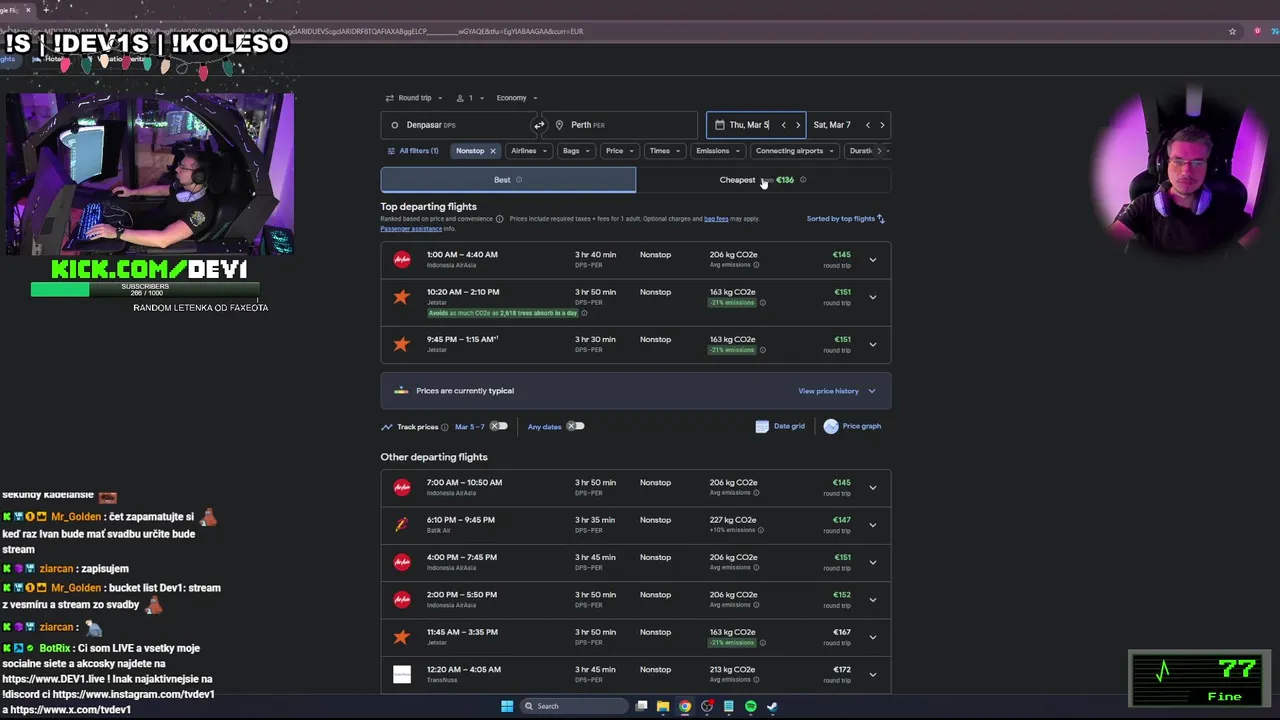Open the Date grid view
This screenshot has width=1280, height=720.
[780, 426]
